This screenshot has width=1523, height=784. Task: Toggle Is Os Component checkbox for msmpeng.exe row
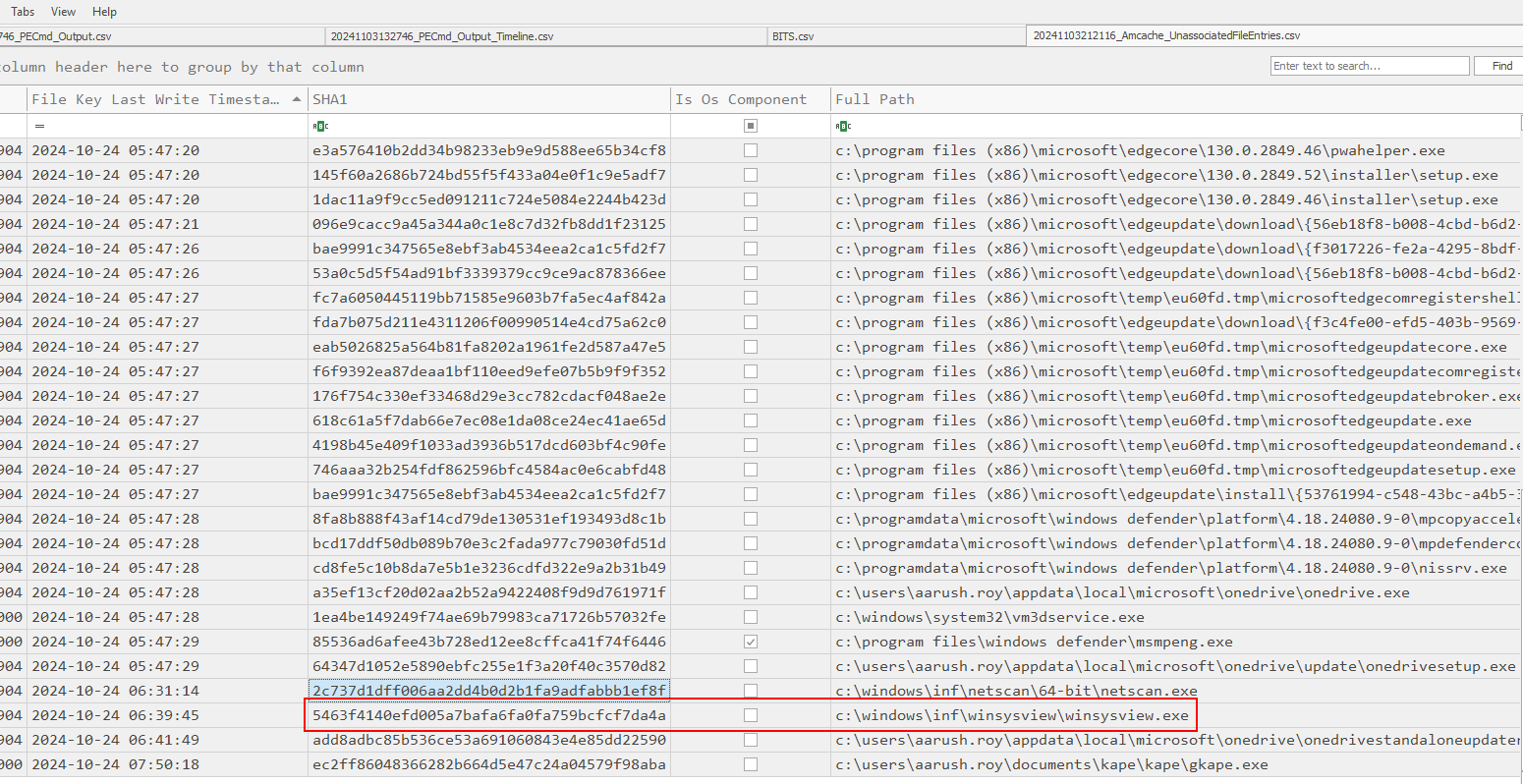click(x=751, y=642)
